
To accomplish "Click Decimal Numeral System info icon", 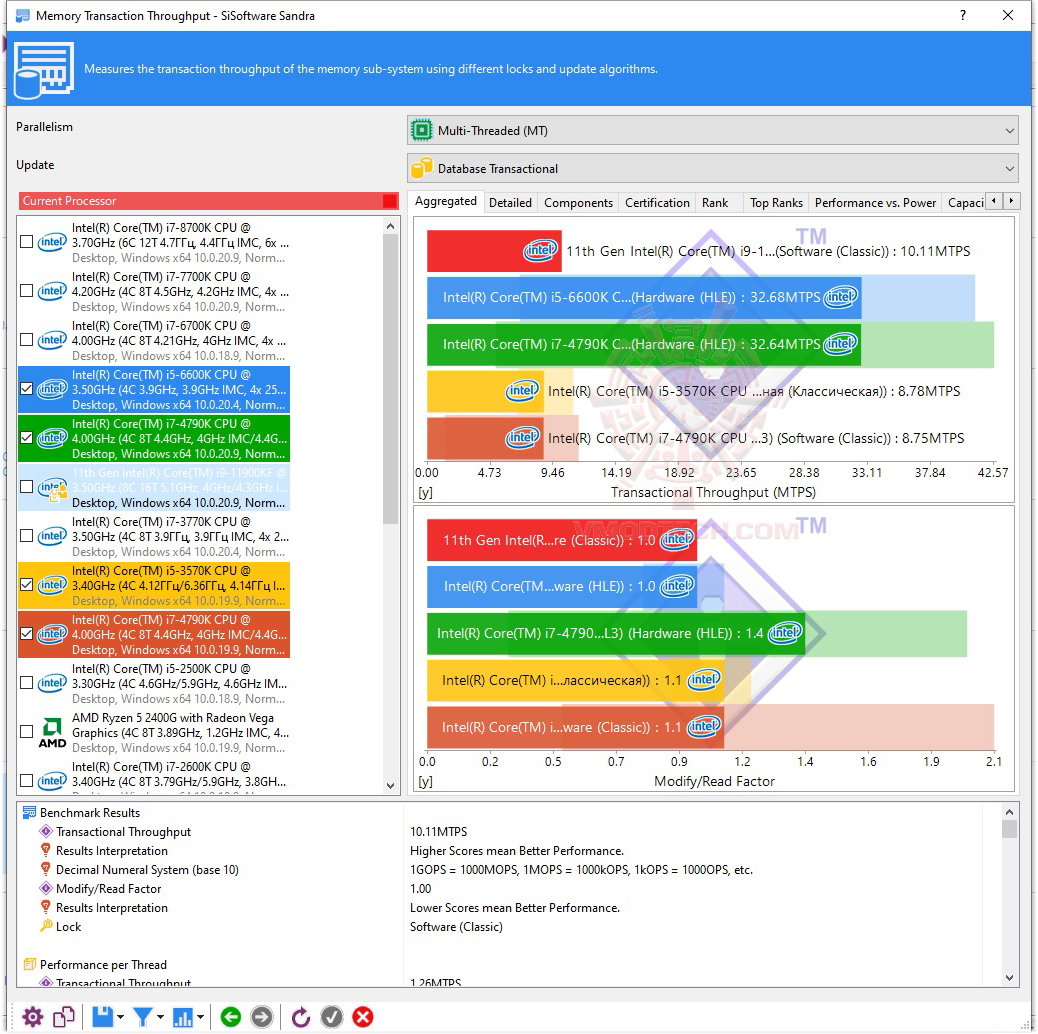I will [x=46, y=869].
